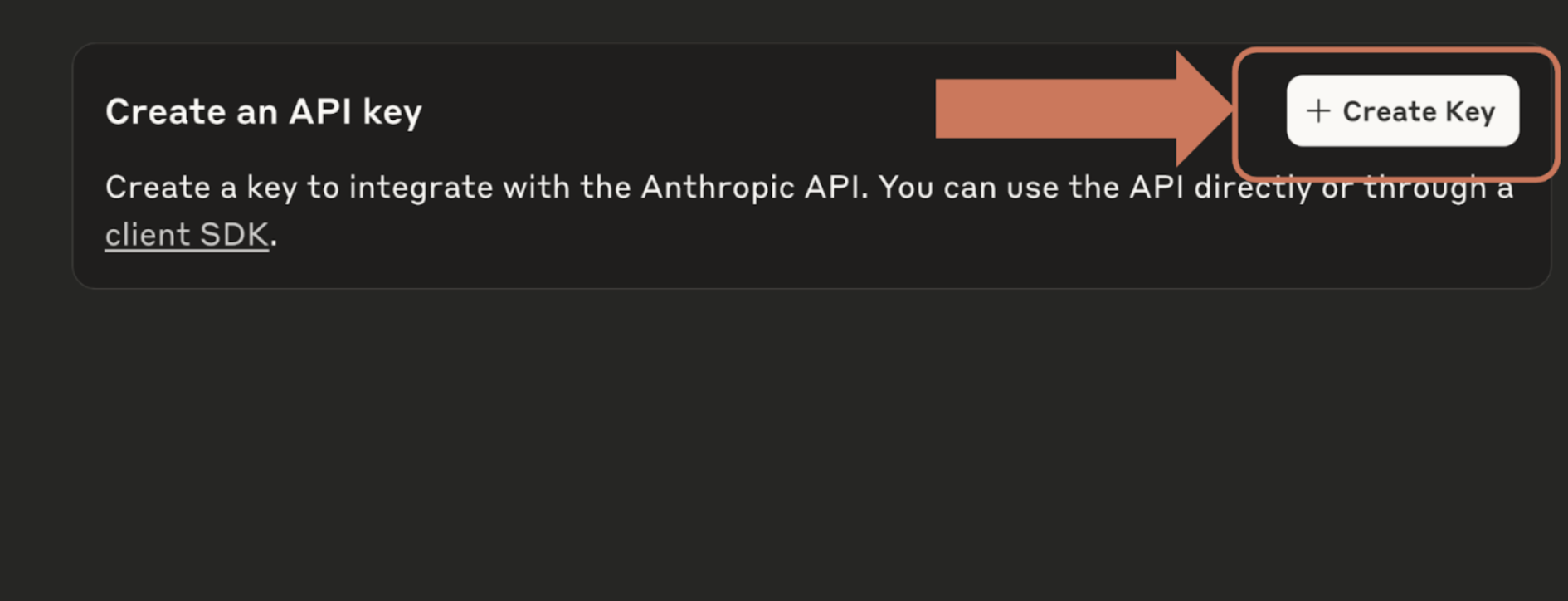Click the "Create an API key" heading
This screenshot has width=1568, height=601.
(263, 111)
